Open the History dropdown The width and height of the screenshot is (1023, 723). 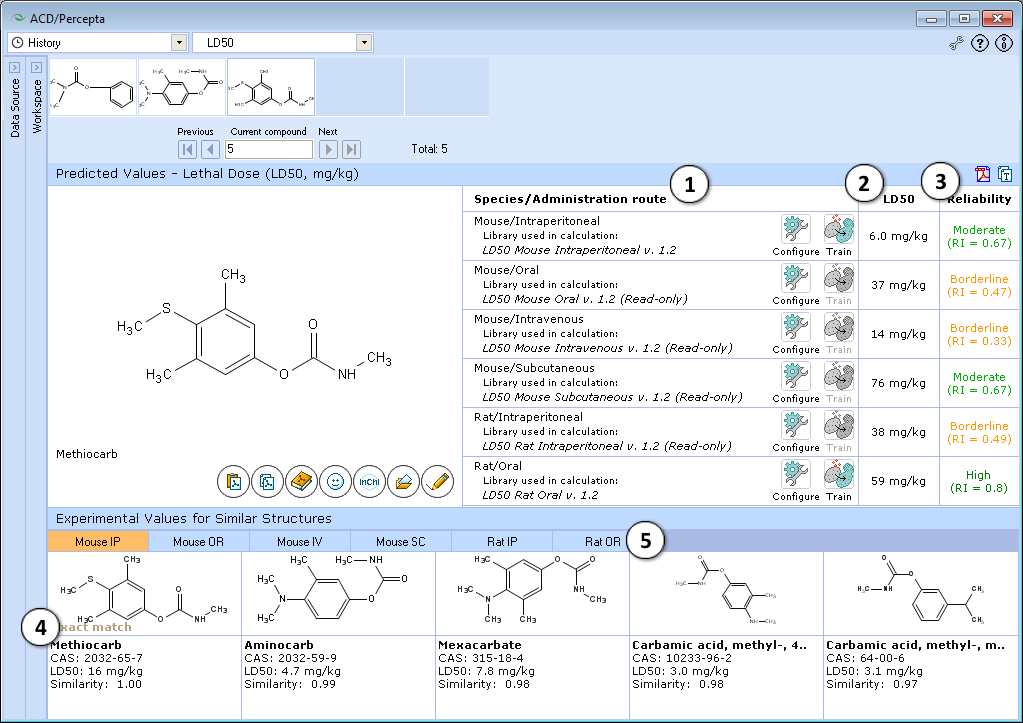(x=179, y=42)
